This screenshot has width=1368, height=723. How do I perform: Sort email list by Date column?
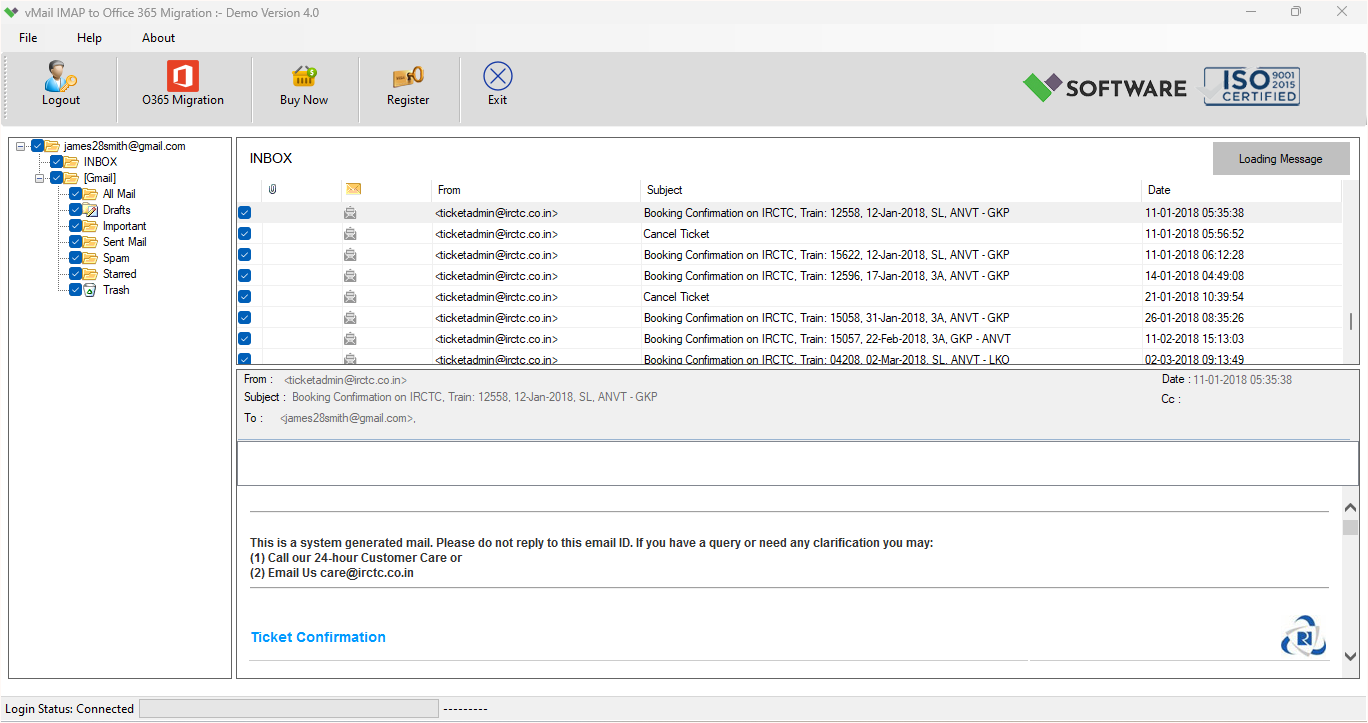tap(1241, 190)
